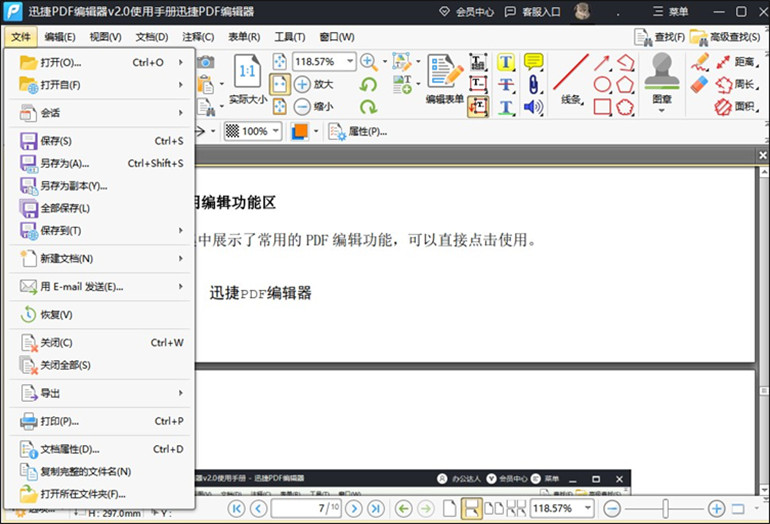Expand the Stamp tool dropdown arrow
Viewport: 770px width, 524px height.
pos(661,110)
